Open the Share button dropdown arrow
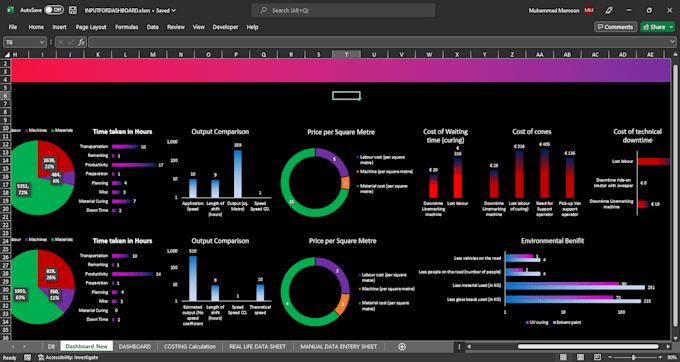680x362 pixels. point(671,27)
